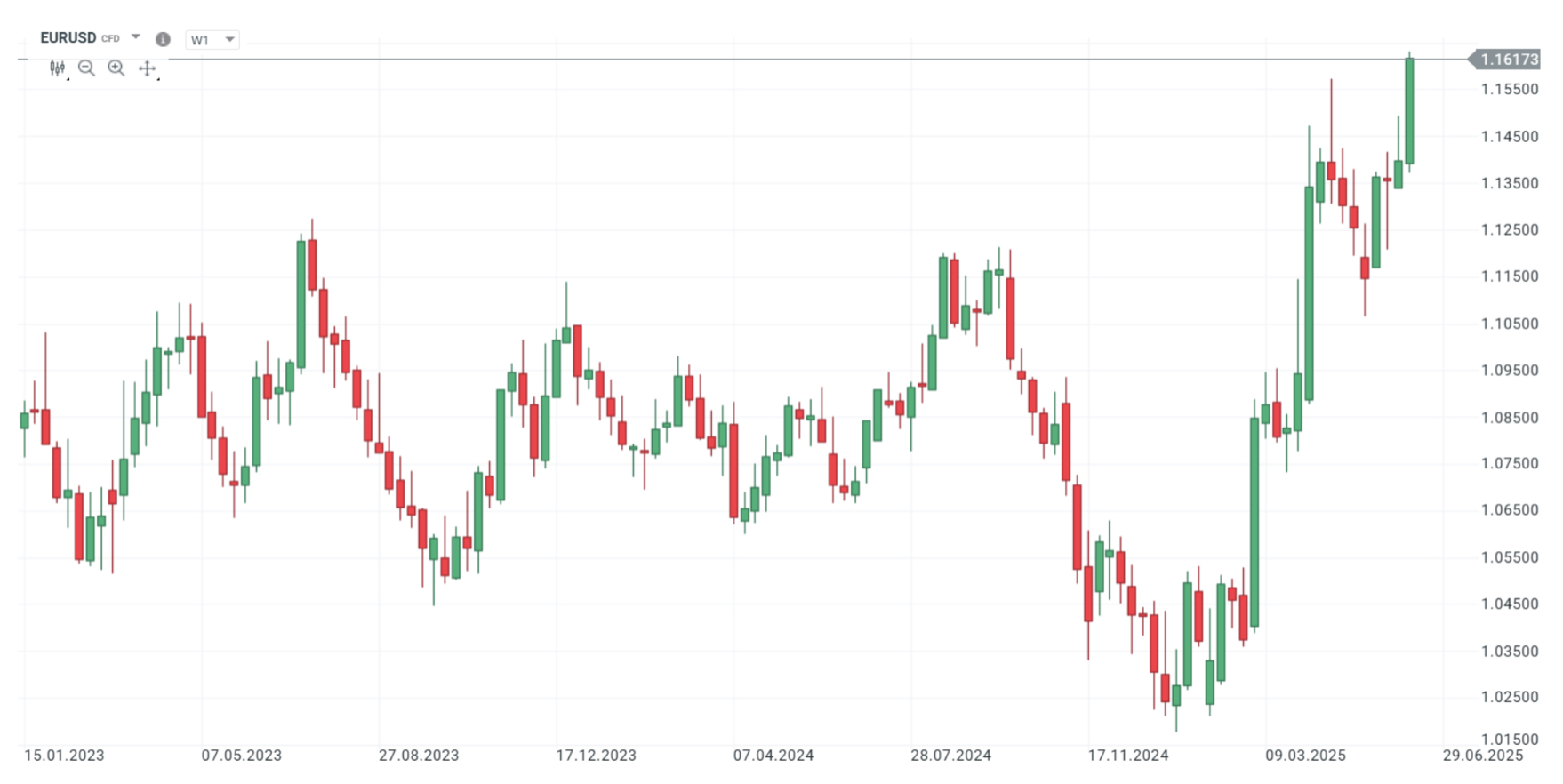
Task: Select the crosshair move tool
Action: [x=148, y=68]
